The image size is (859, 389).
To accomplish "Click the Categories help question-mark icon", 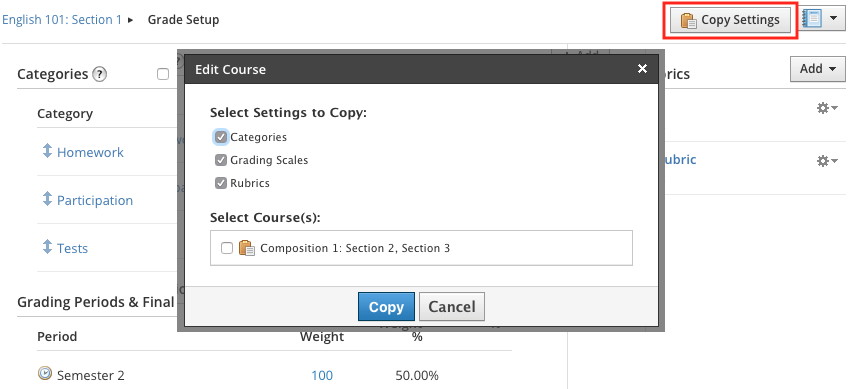I will click(x=99, y=74).
